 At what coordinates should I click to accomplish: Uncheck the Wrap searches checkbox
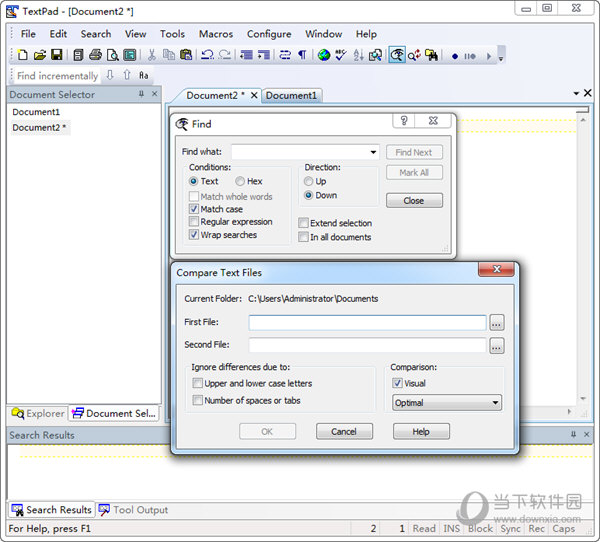pyautogui.click(x=194, y=235)
